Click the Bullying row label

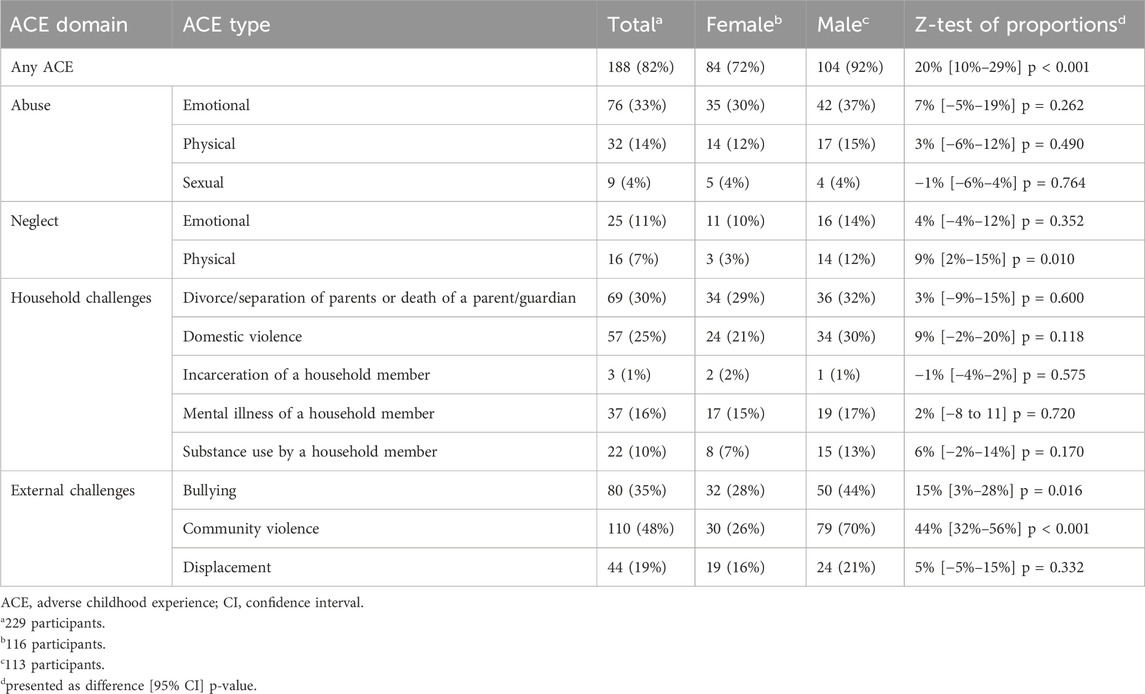(x=209, y=490)
